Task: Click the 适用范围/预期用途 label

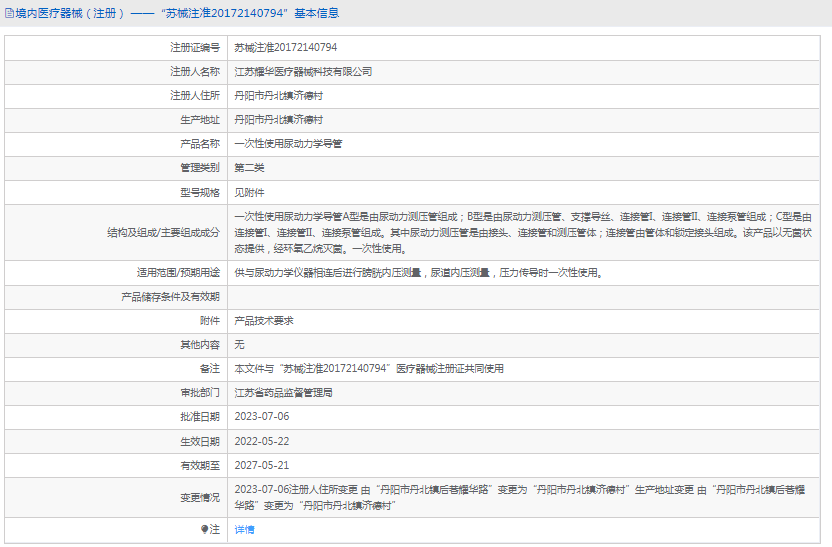Action: pos(178,273)
